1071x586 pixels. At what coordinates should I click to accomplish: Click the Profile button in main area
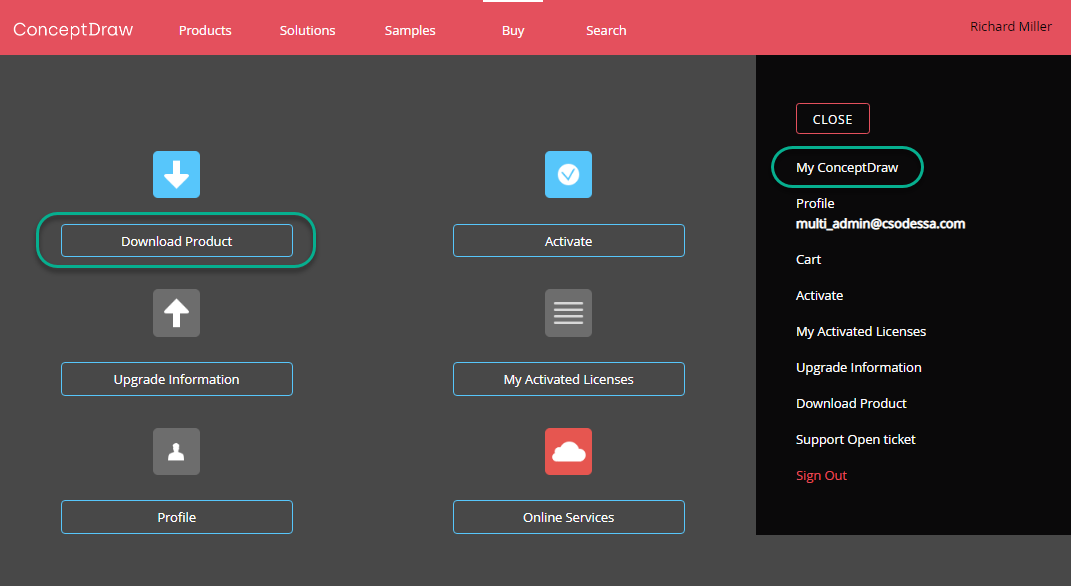click(177, 517)
